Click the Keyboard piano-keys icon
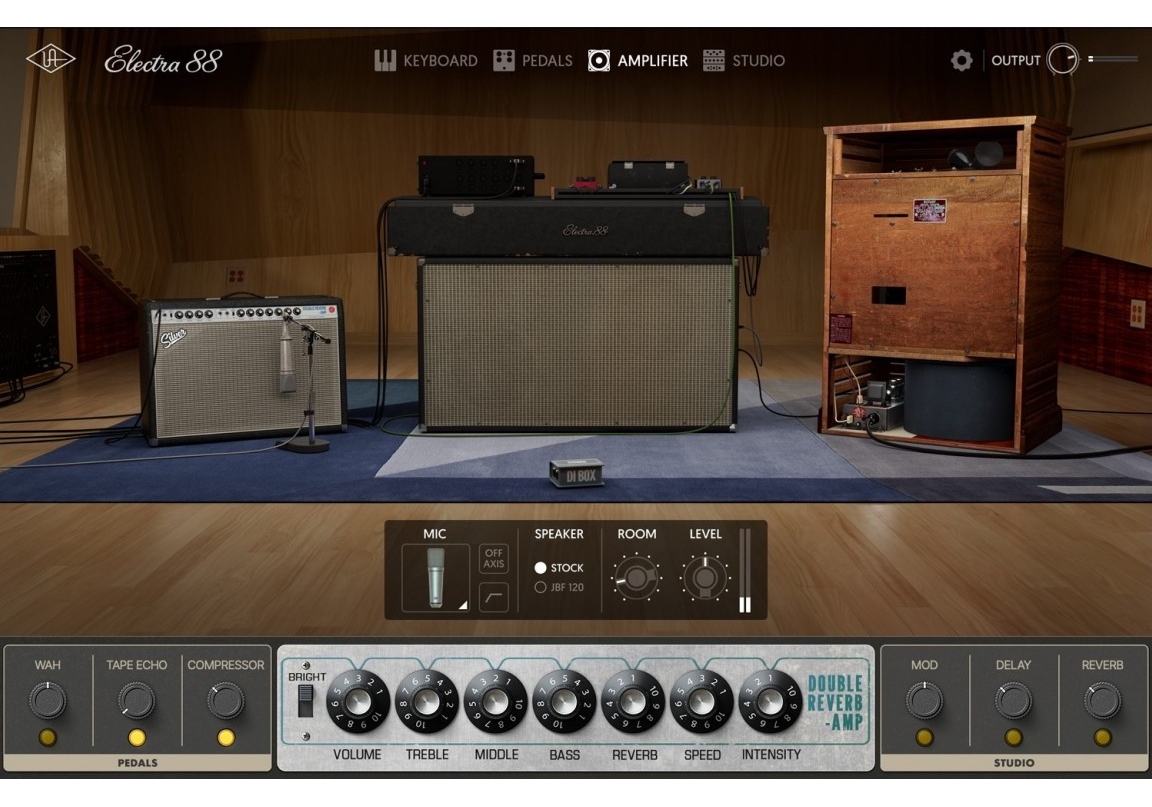 click(x=385, y=60)
